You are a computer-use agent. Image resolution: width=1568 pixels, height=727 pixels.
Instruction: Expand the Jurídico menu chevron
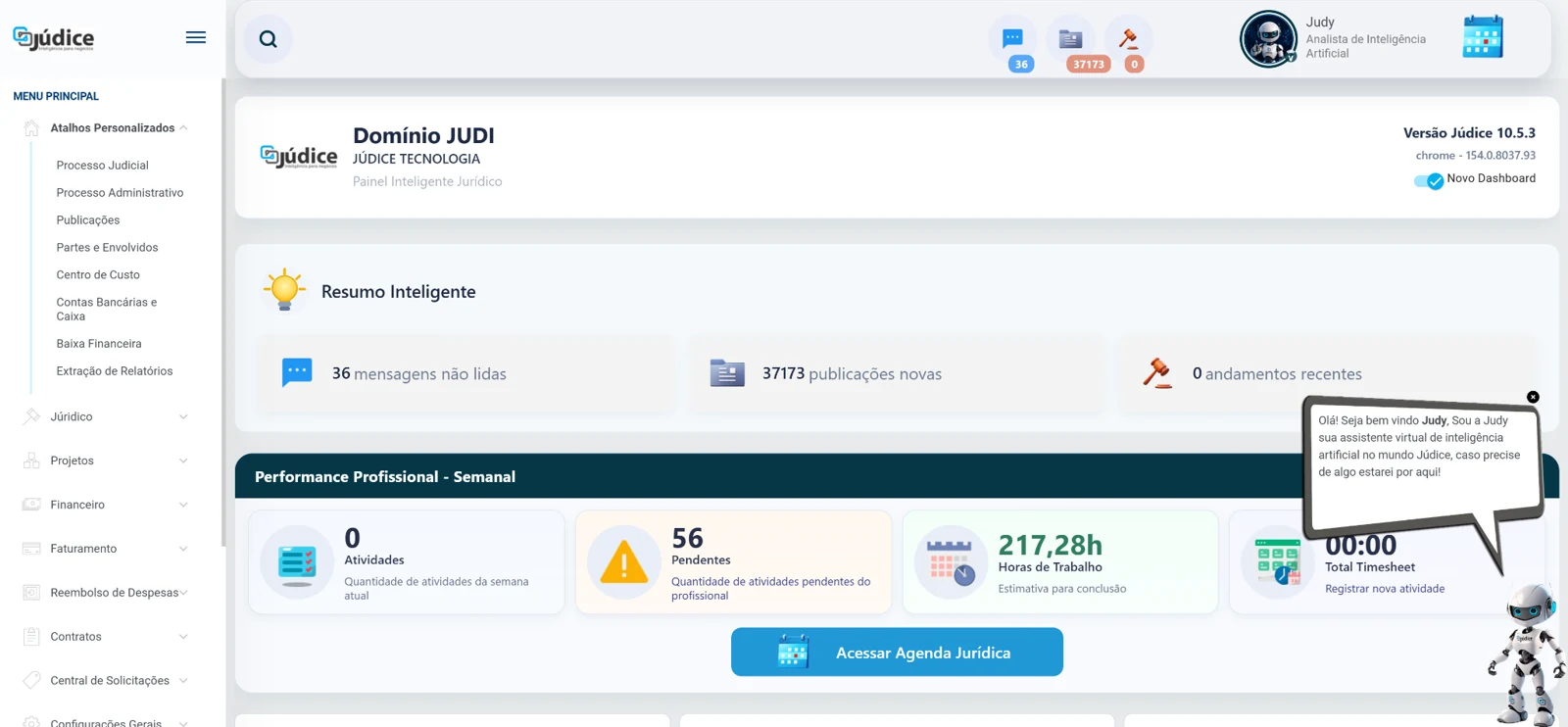coord(183,417)
